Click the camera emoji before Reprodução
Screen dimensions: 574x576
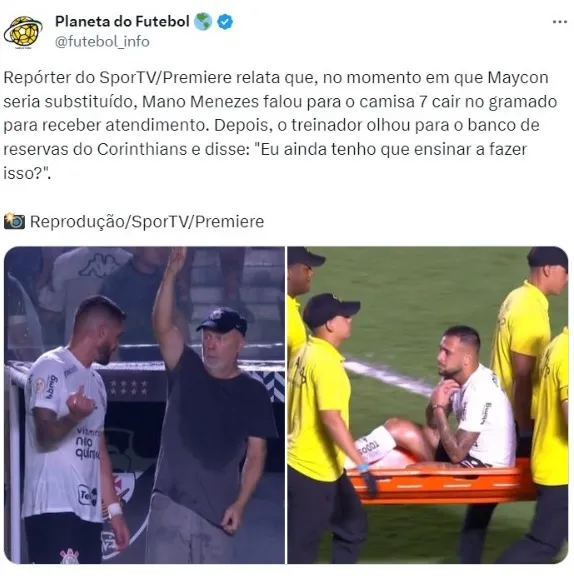(x=14, y=221)
